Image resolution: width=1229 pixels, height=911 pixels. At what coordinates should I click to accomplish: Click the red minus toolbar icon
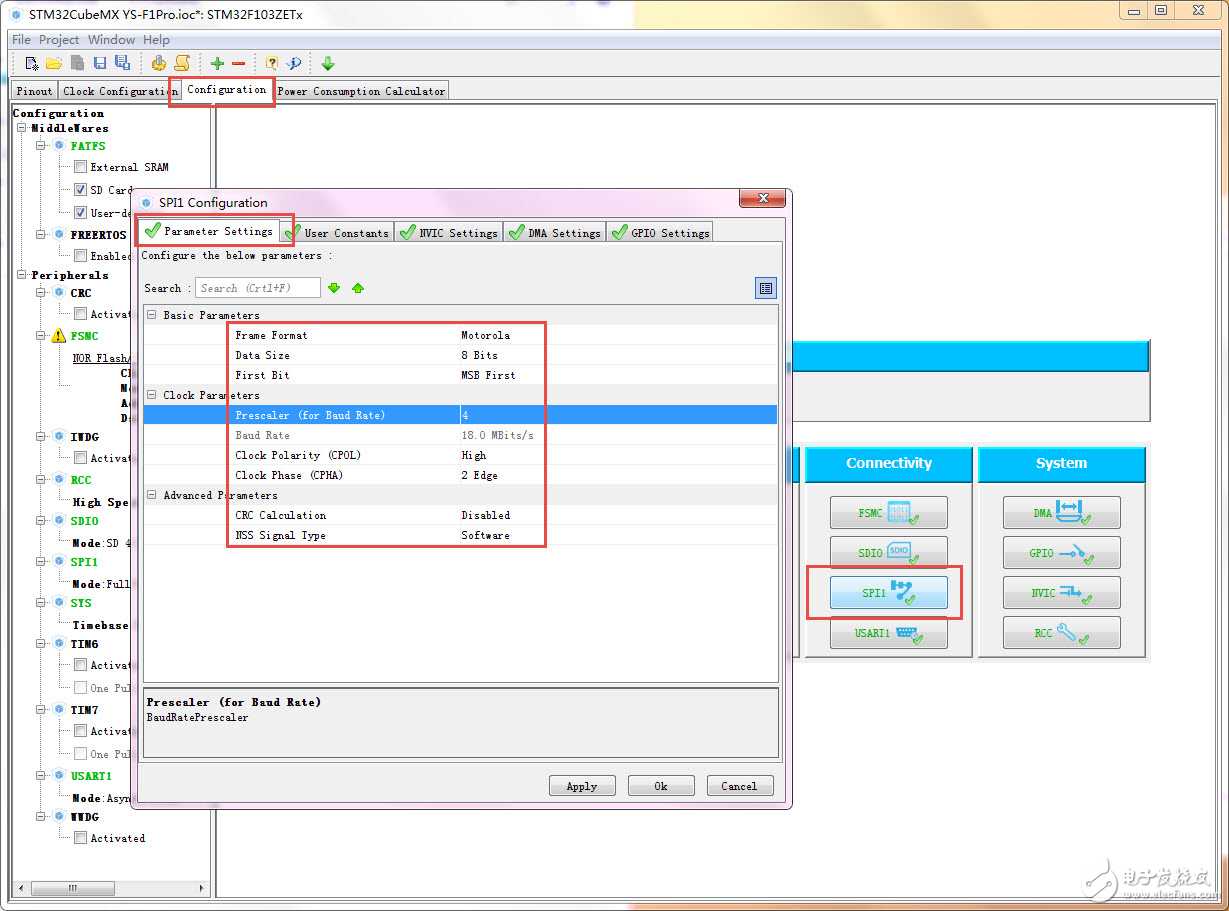click(x=238, y=64)
